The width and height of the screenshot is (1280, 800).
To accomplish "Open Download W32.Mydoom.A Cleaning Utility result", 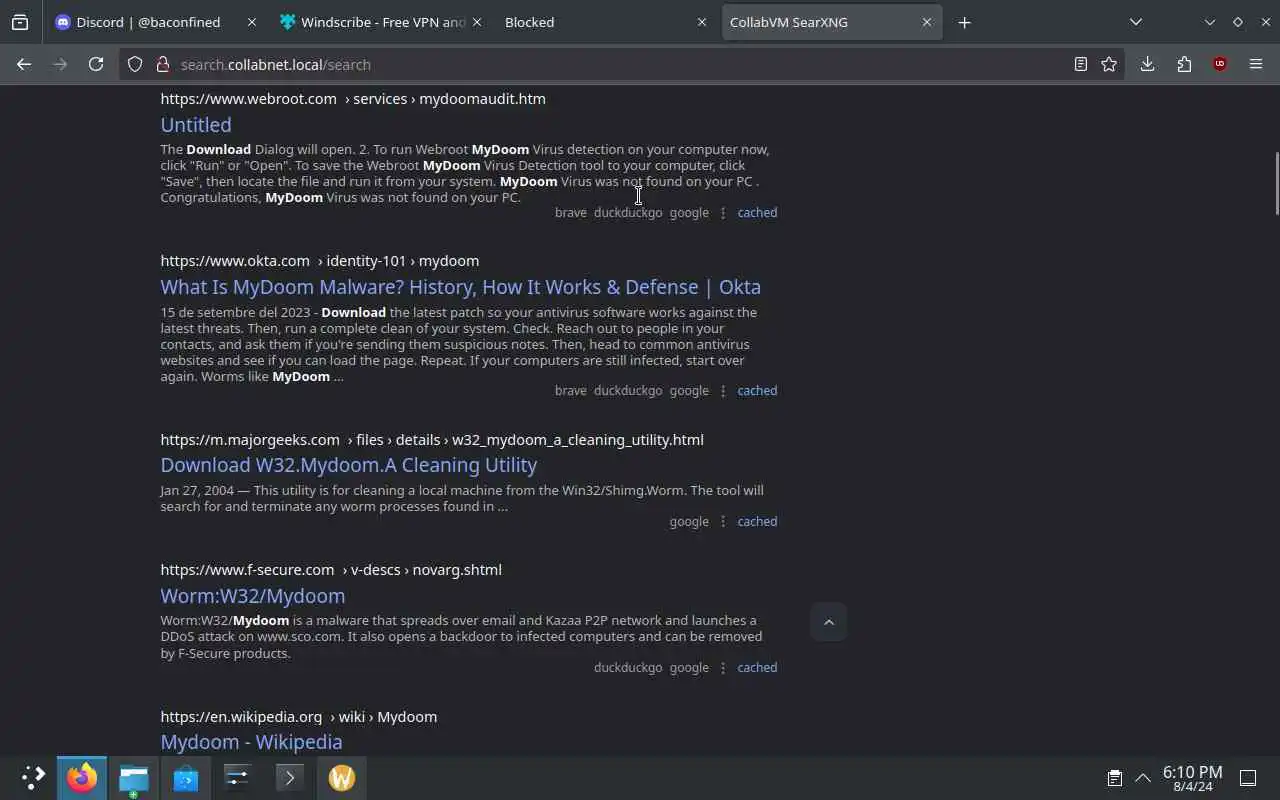I will point(348,465).
